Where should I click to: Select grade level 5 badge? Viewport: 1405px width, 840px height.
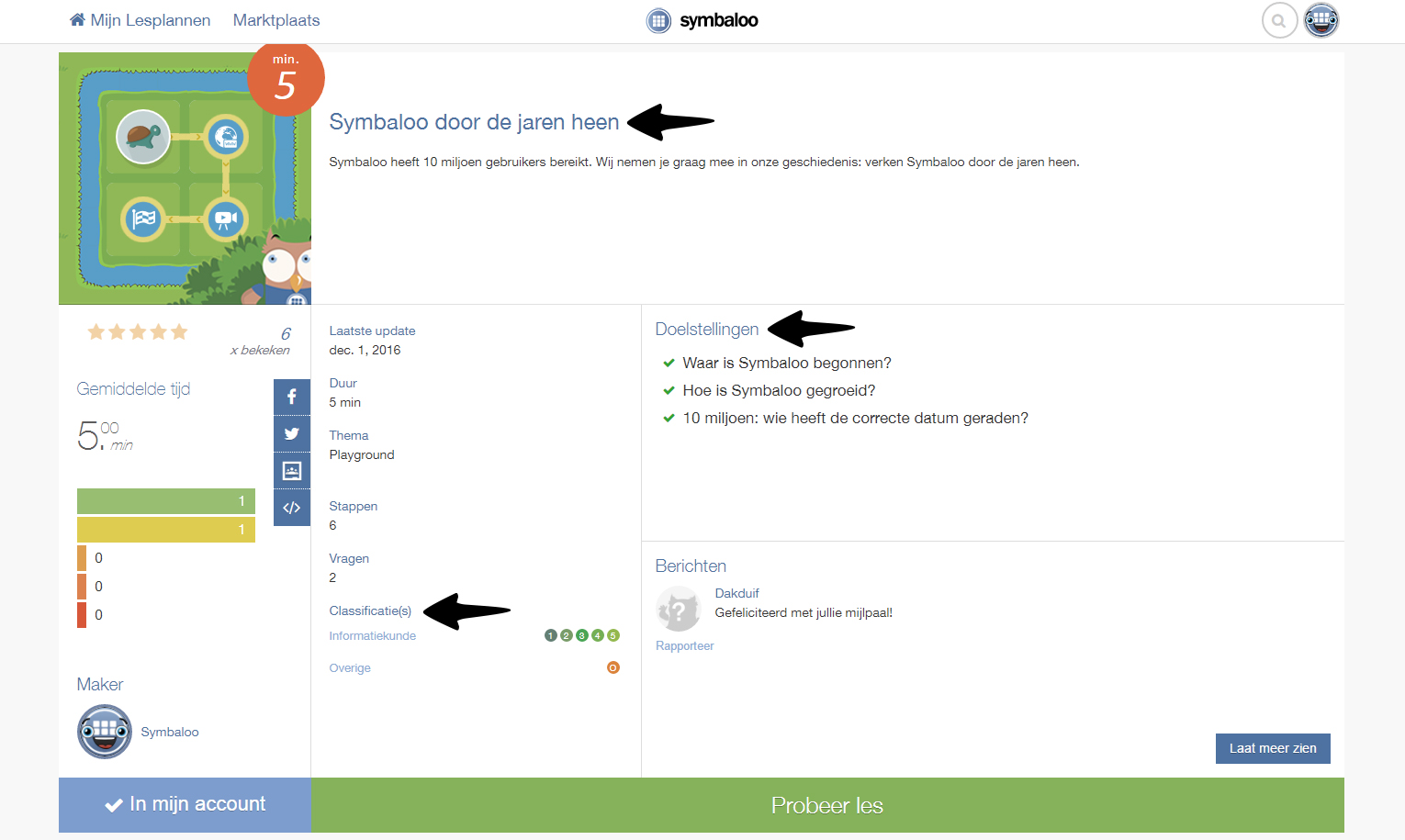click(613, 635)
